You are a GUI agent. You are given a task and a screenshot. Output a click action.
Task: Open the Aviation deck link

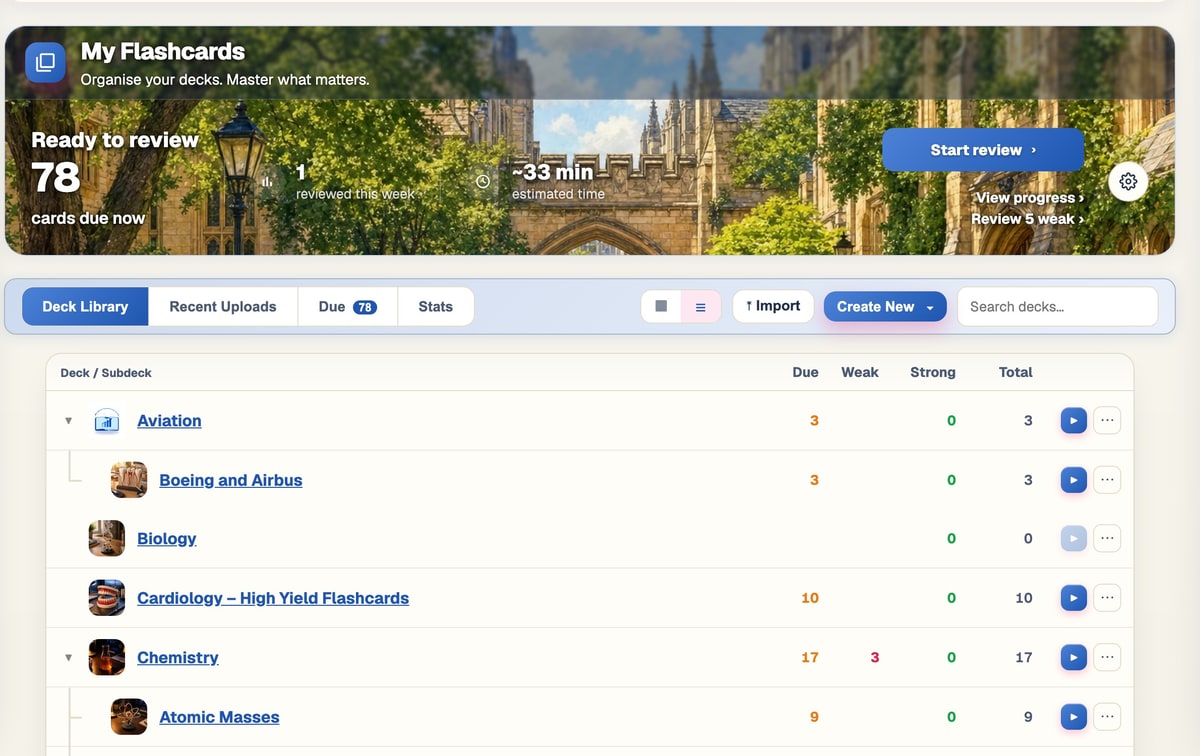click(169, 421)
